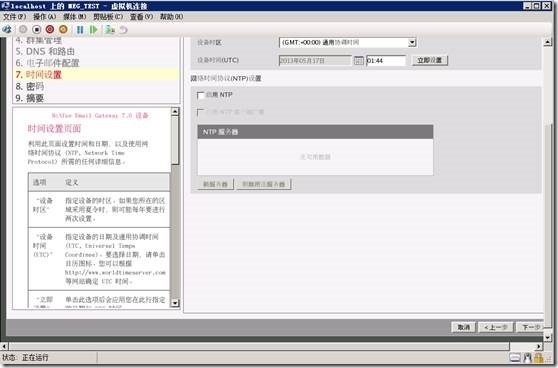Image resolution: width=558 pixels, height=368 pixels.
Task: Open the 文件(F) menu
Action: 15,16
